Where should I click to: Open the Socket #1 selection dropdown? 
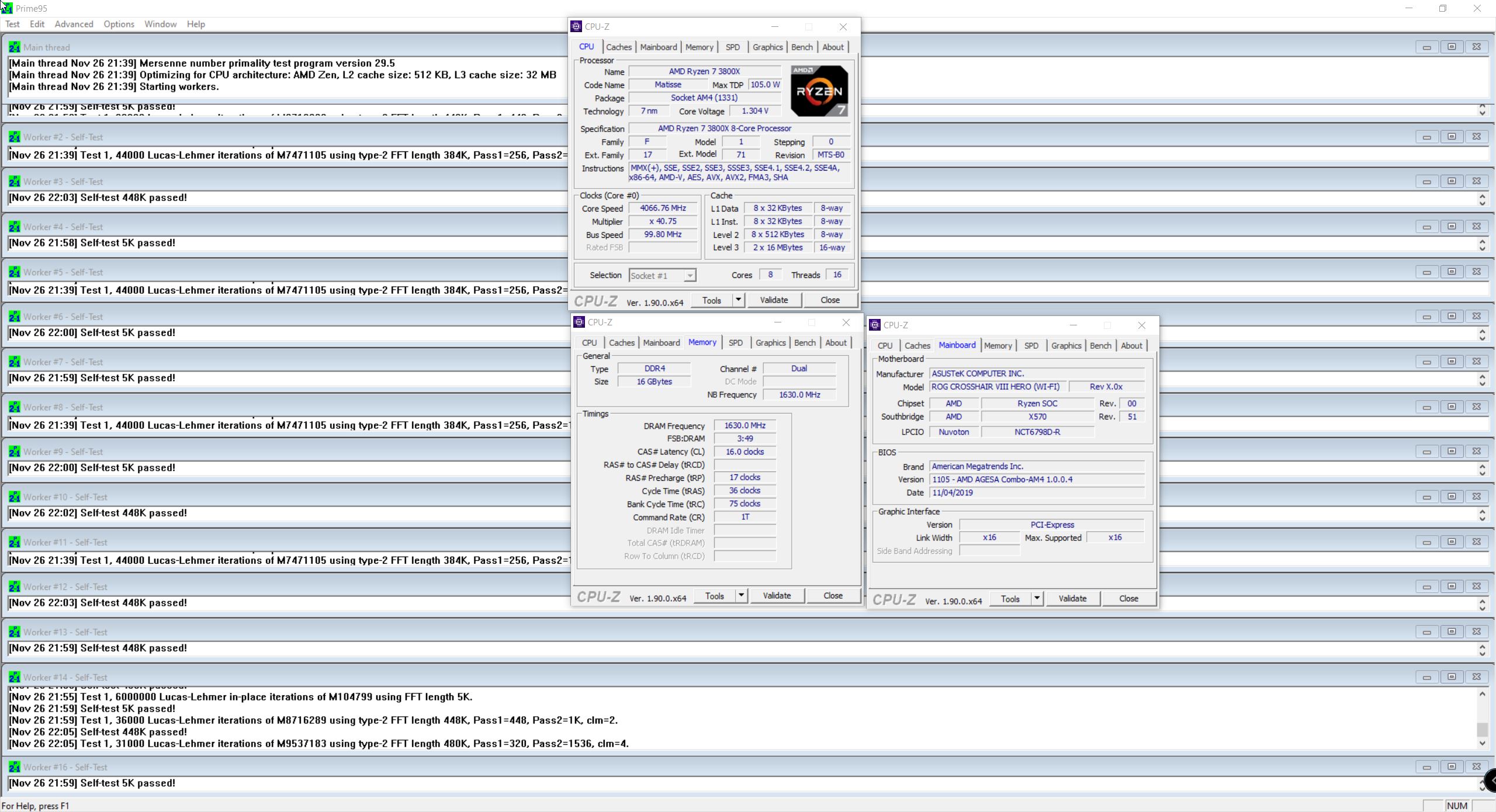690,276
